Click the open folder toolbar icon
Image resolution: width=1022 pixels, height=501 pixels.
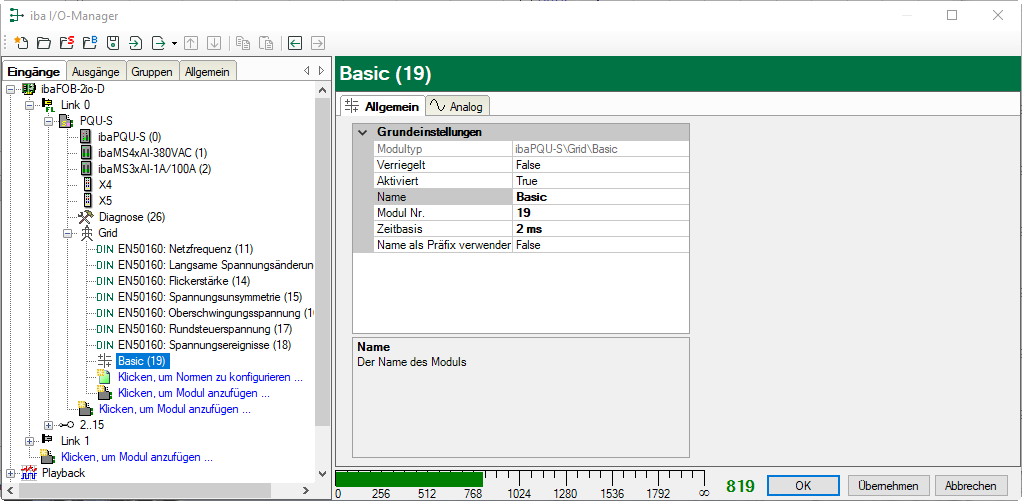point(43,43)
